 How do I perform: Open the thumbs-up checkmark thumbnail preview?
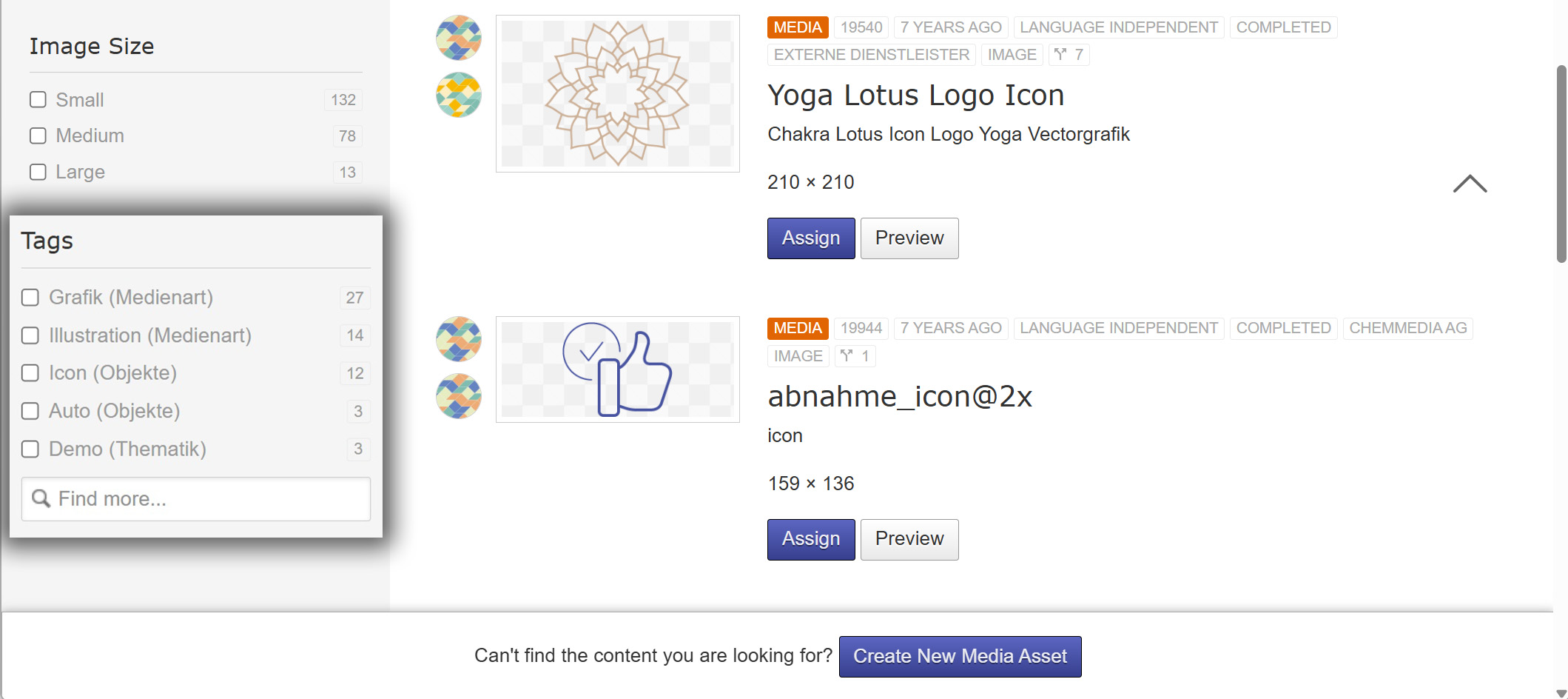[617, 369]
